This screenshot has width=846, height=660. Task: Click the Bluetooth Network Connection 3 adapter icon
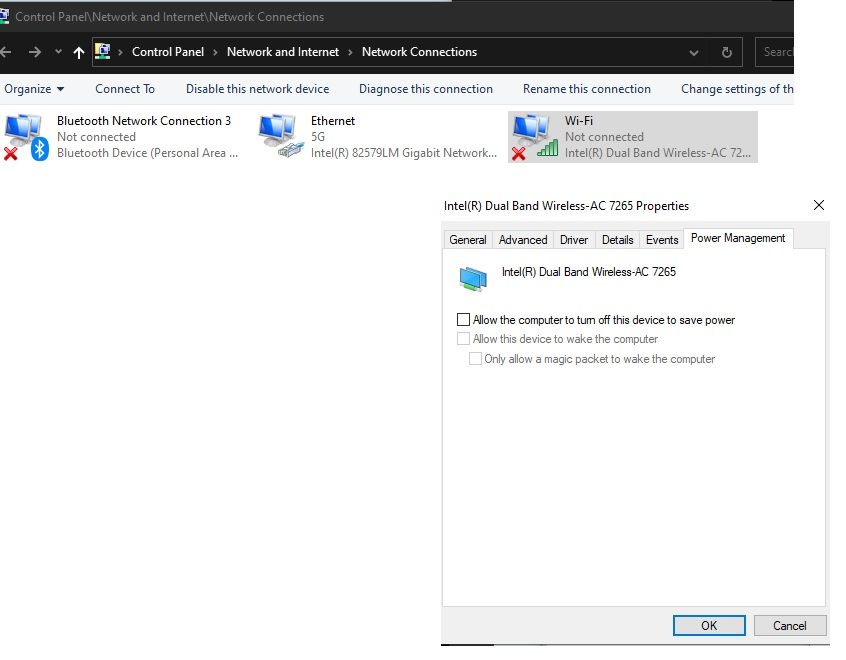point(25,136)
